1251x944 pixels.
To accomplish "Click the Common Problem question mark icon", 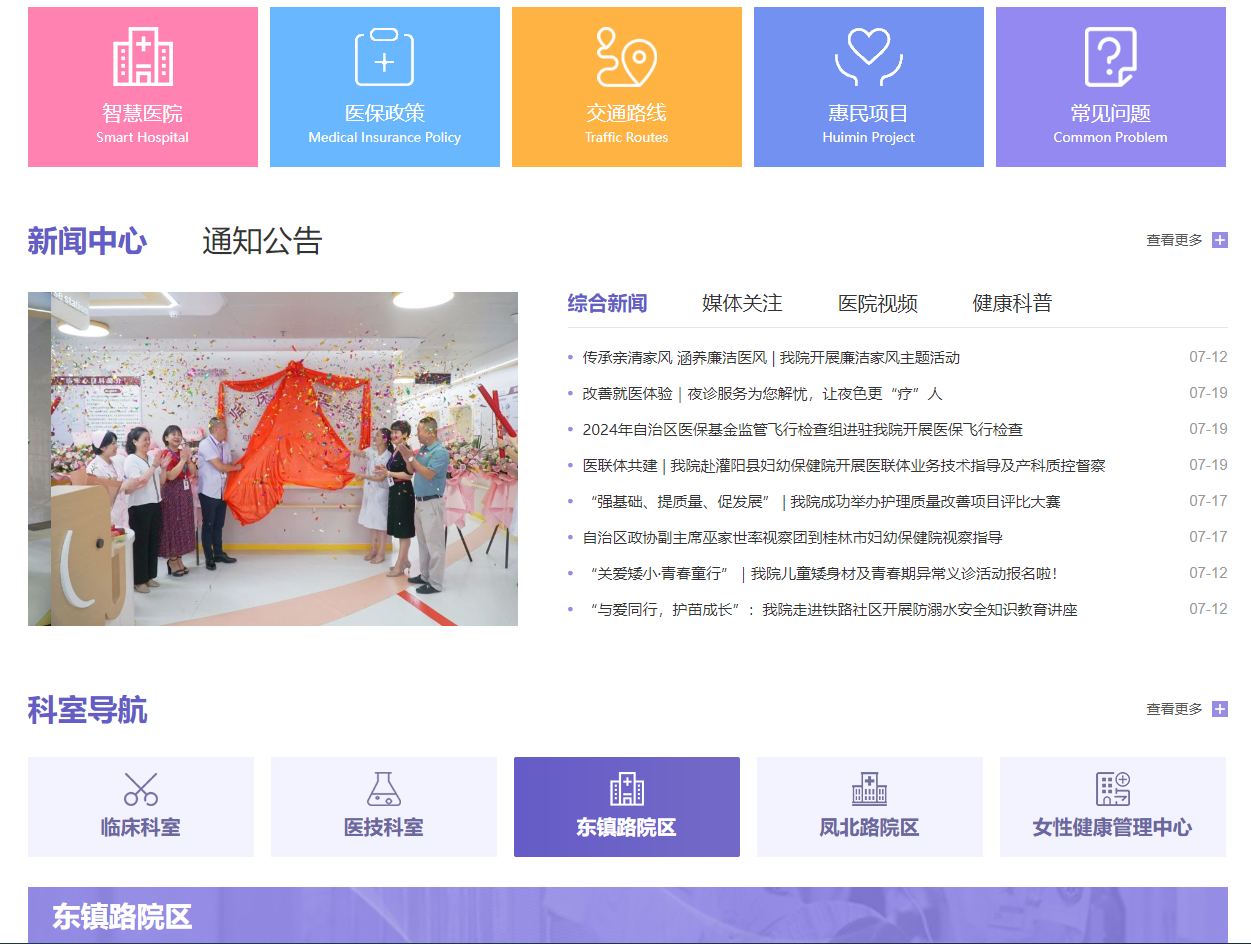I will [1111, 57].
